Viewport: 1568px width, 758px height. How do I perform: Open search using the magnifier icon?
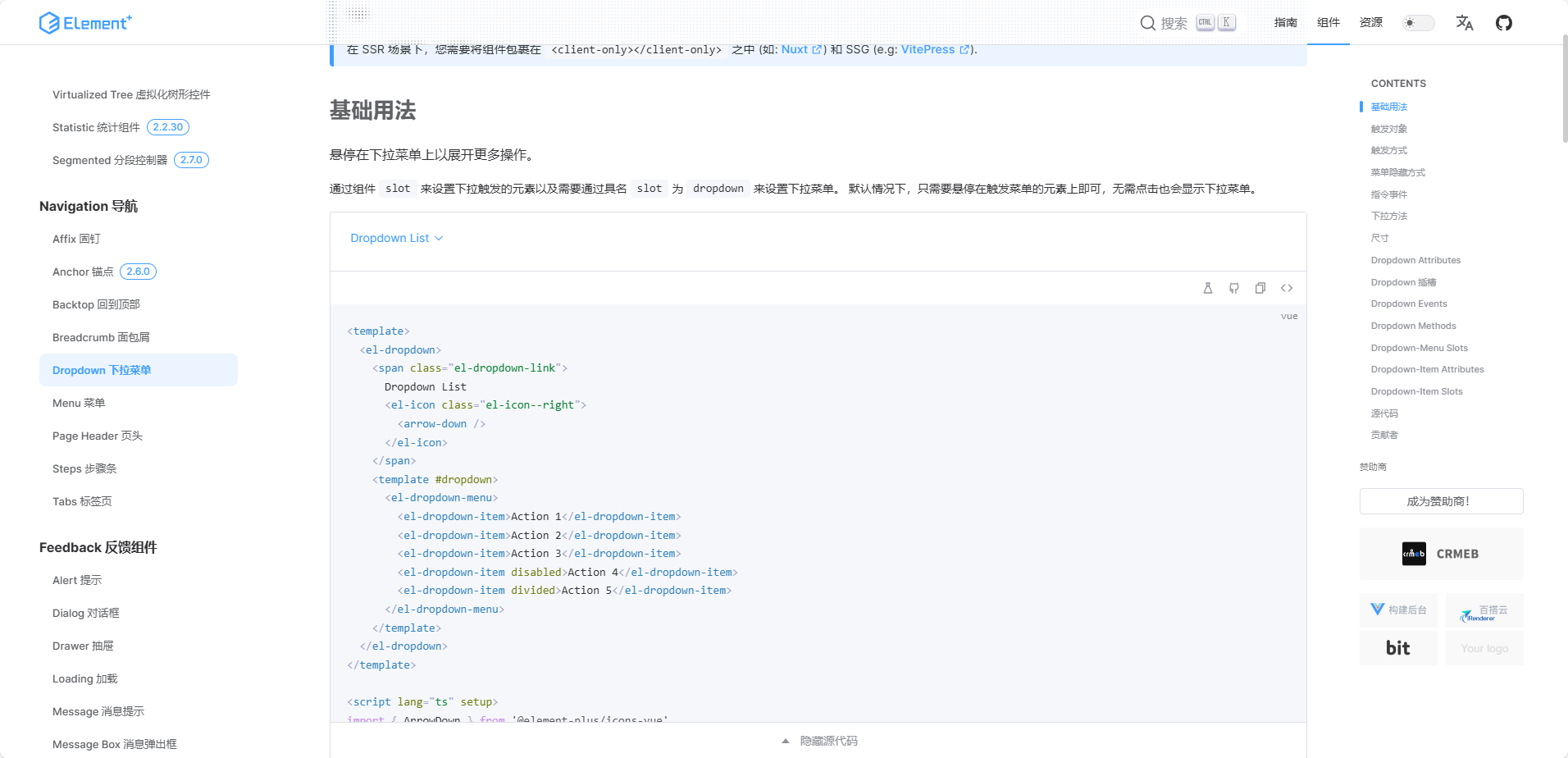click(1148, 22)
